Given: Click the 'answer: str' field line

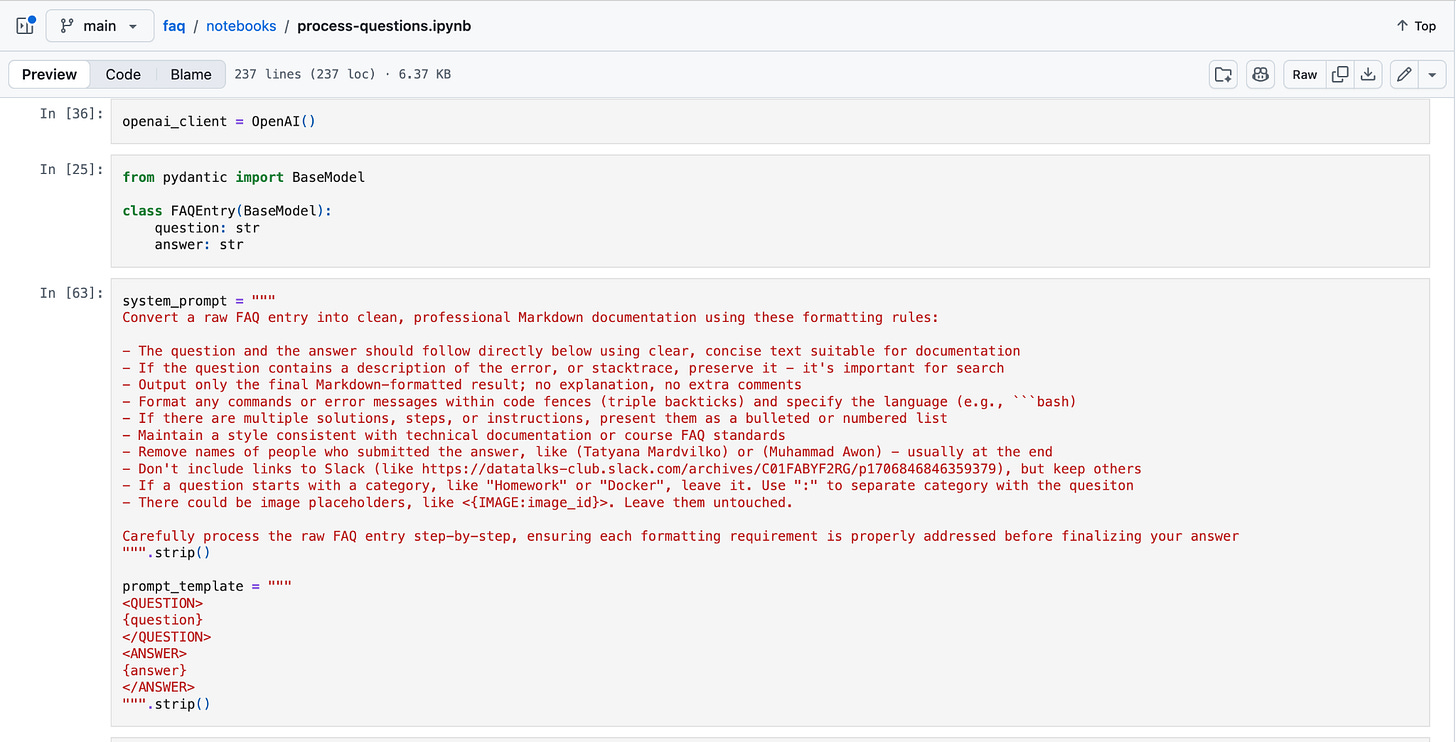Looking at the screenshot, I should pyautogui.click(x=199, y=244).
